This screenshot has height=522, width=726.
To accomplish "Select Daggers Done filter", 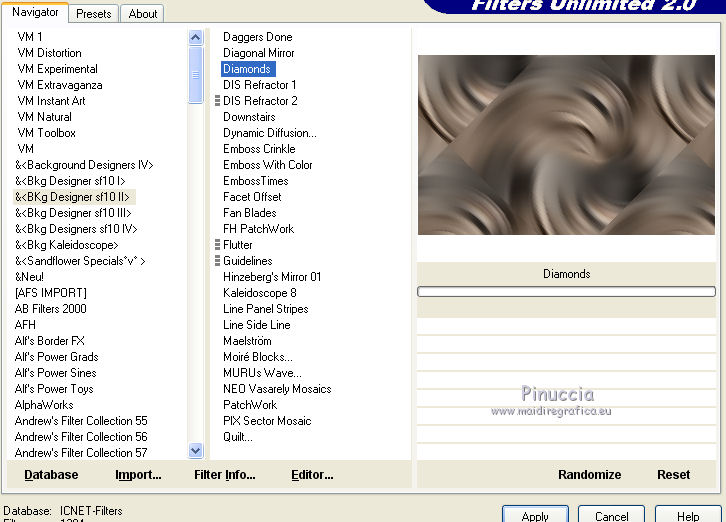I will tap(257, 37).
